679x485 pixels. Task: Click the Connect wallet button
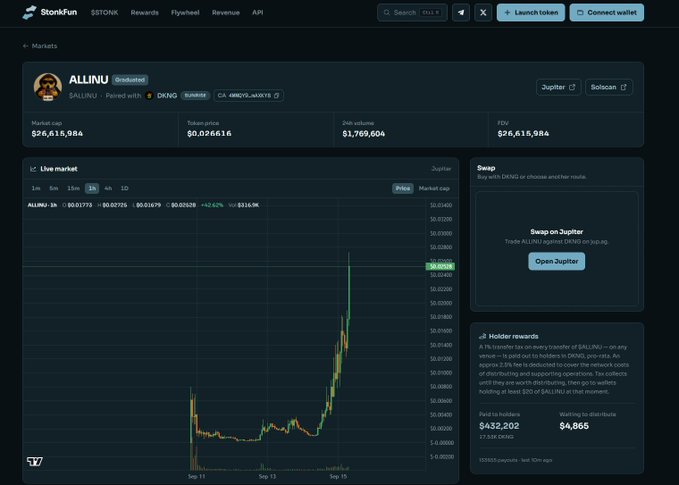click(607, 13)
